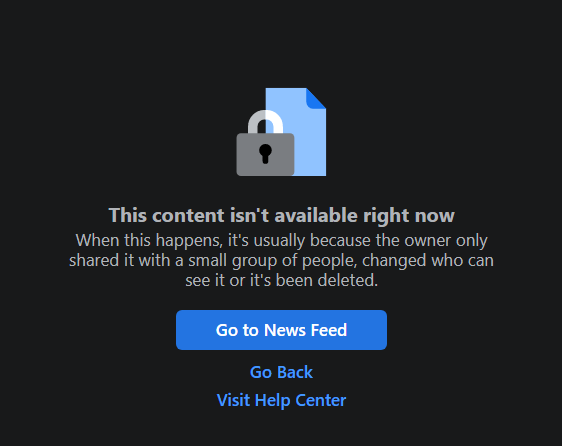Click the word "News" on the blue button
Viewport: 562px width, 446px height.
pos(285,330)
